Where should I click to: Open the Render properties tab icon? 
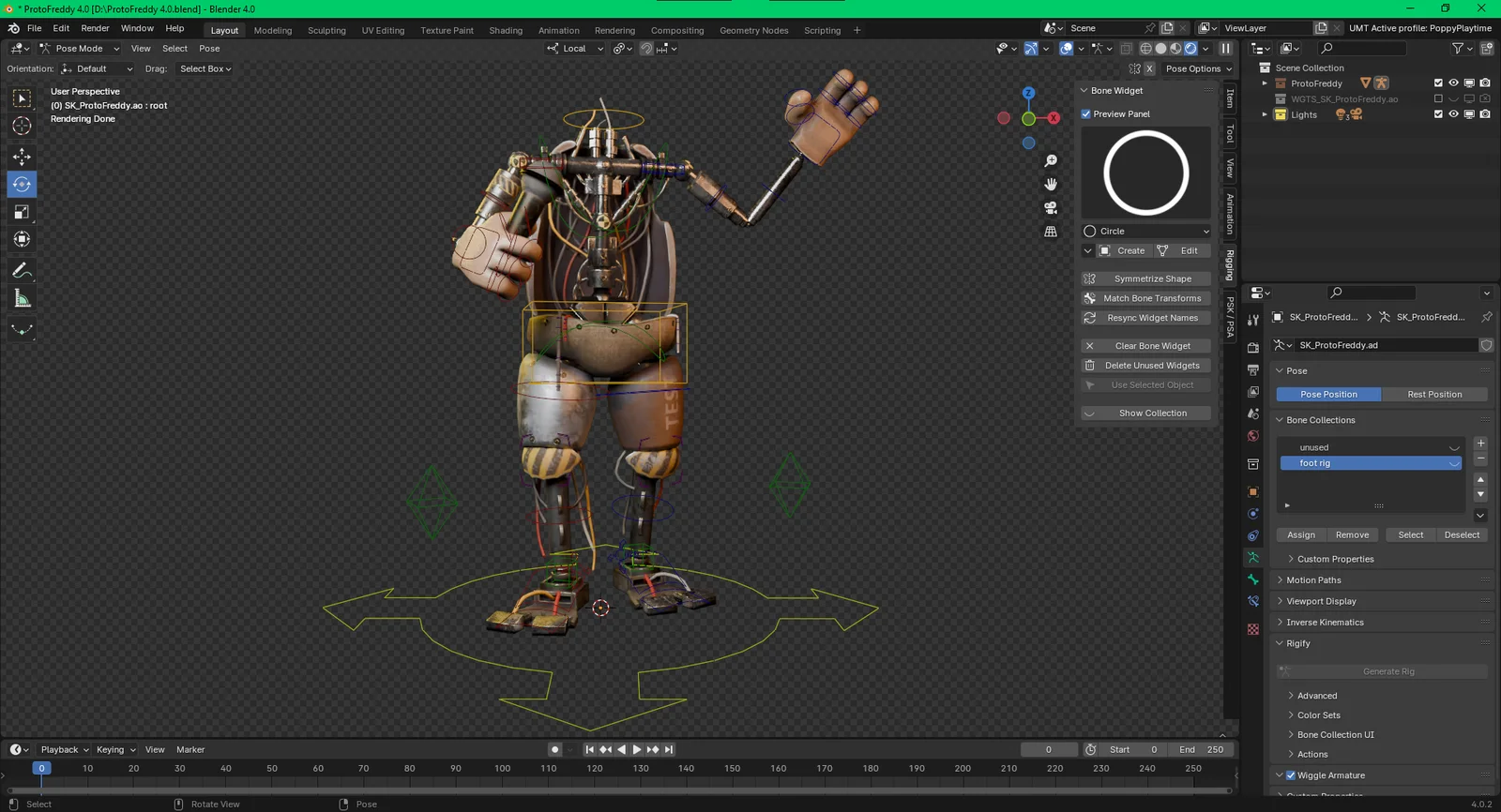[x=1253, y=347]
